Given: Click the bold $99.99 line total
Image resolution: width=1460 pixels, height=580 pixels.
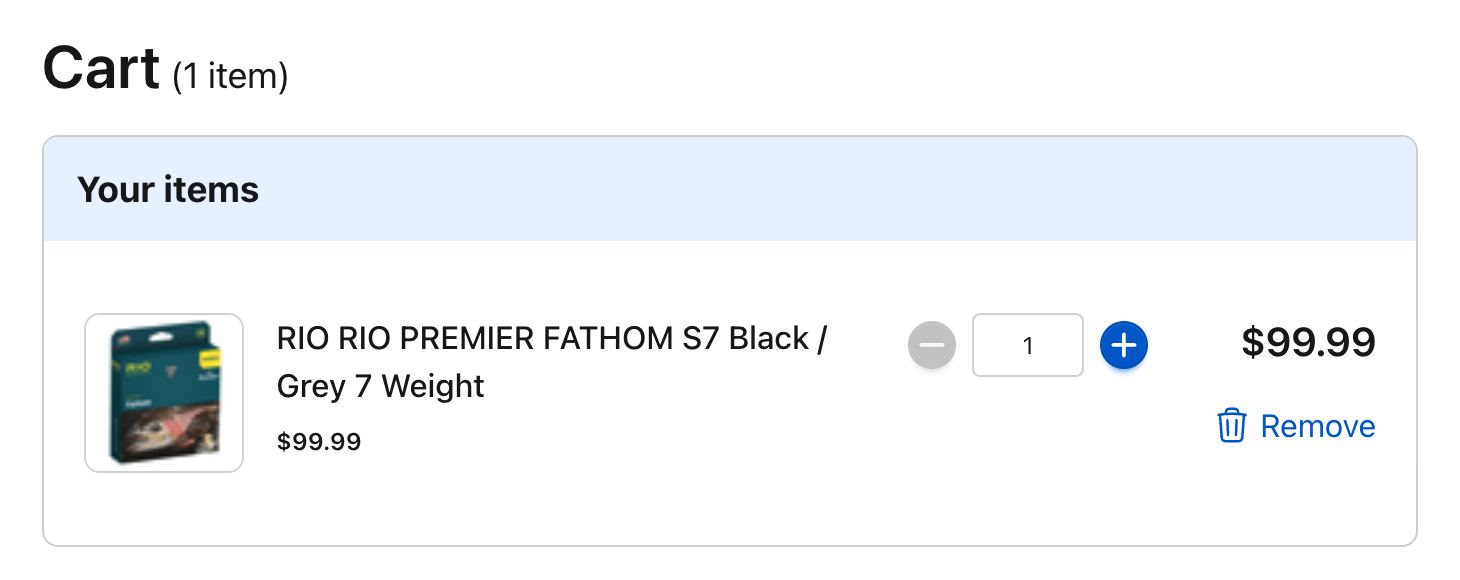Looking at the screenshot, I should (x=1308, y=343).
